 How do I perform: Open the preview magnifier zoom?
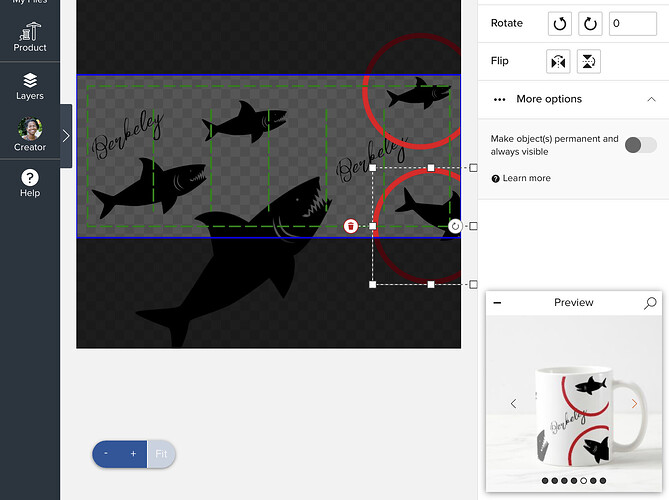(650, 303)
